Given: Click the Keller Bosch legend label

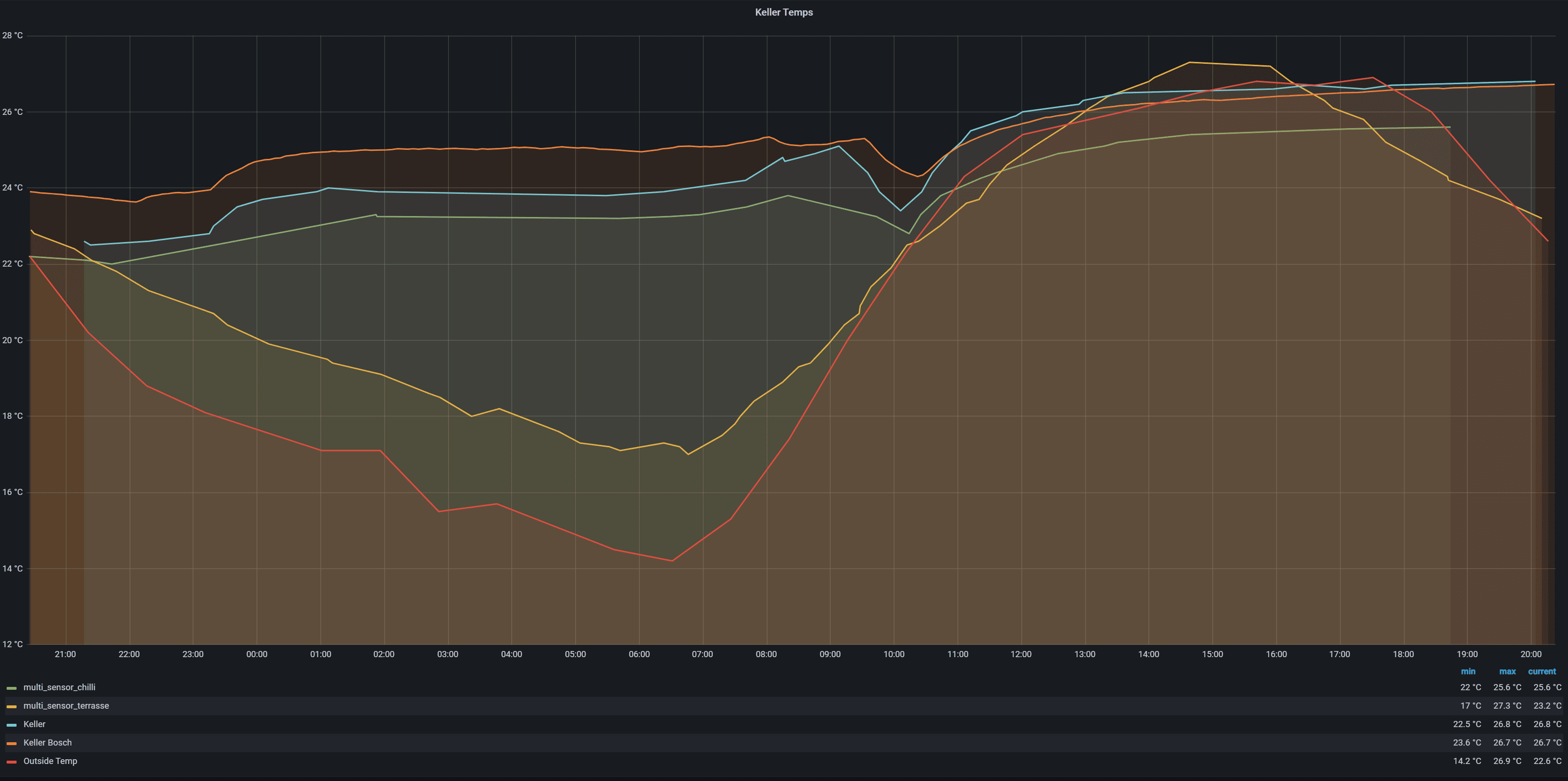Looking at the screenshot, I should [x=47, y=743].
